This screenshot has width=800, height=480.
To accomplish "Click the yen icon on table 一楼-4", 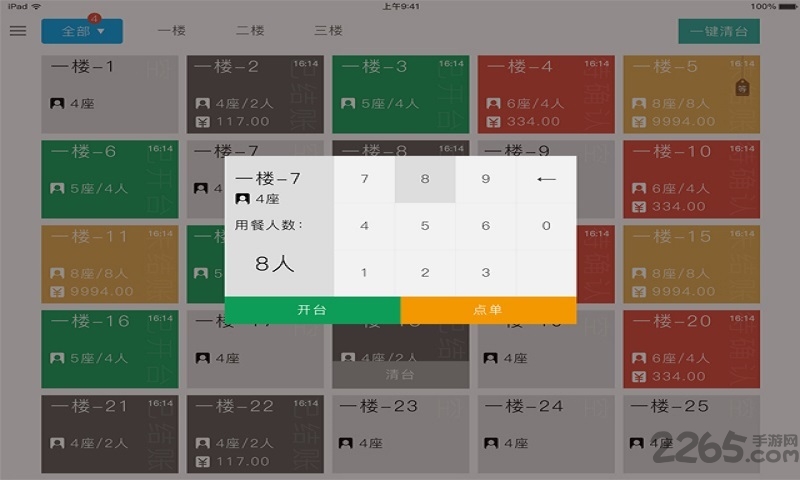I will 493,122.
